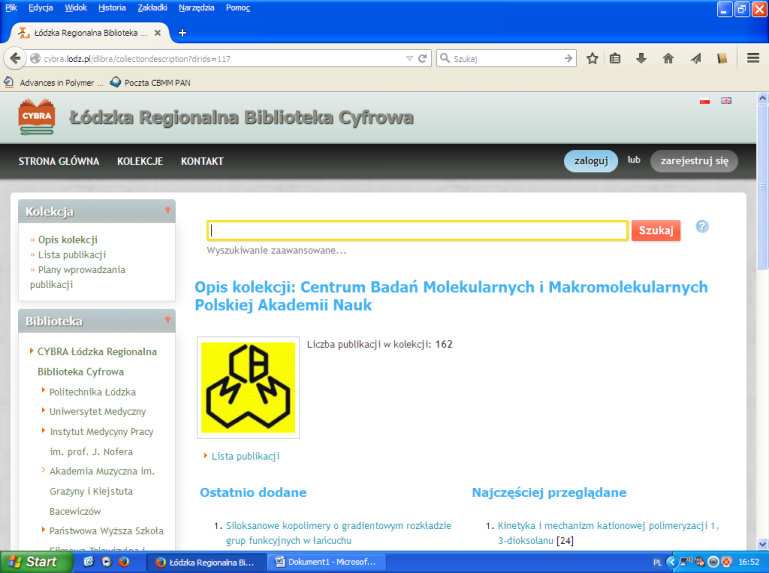Click the zaloguj button
Viewport: 769px width, 573px height.
(590, 161)
